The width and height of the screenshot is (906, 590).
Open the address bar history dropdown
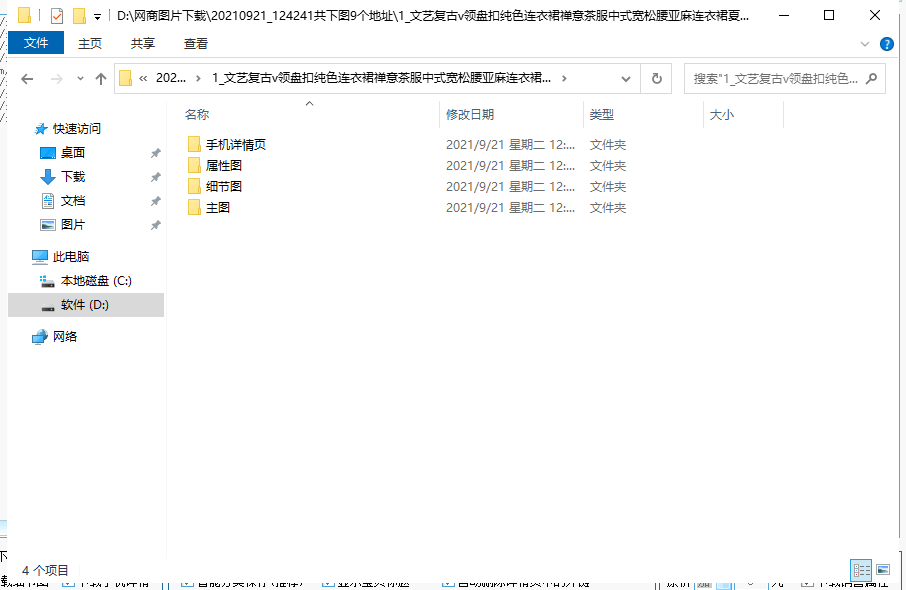point(626,79)
